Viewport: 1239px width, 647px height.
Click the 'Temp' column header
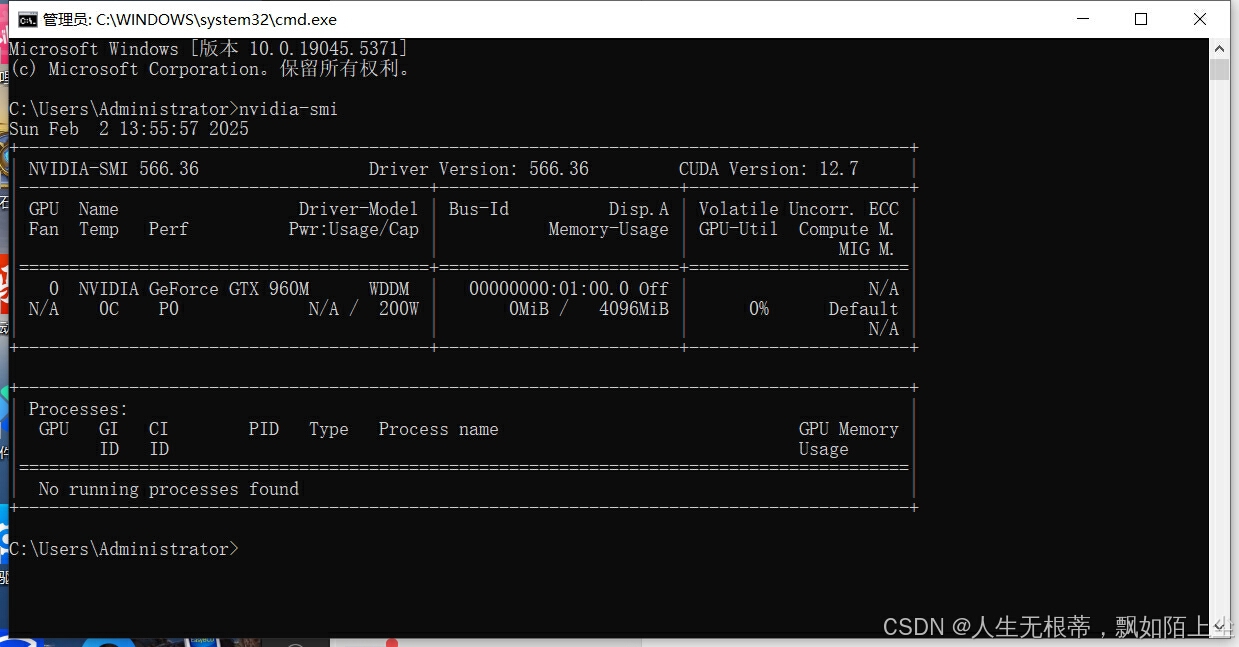[x=98, y=229]
